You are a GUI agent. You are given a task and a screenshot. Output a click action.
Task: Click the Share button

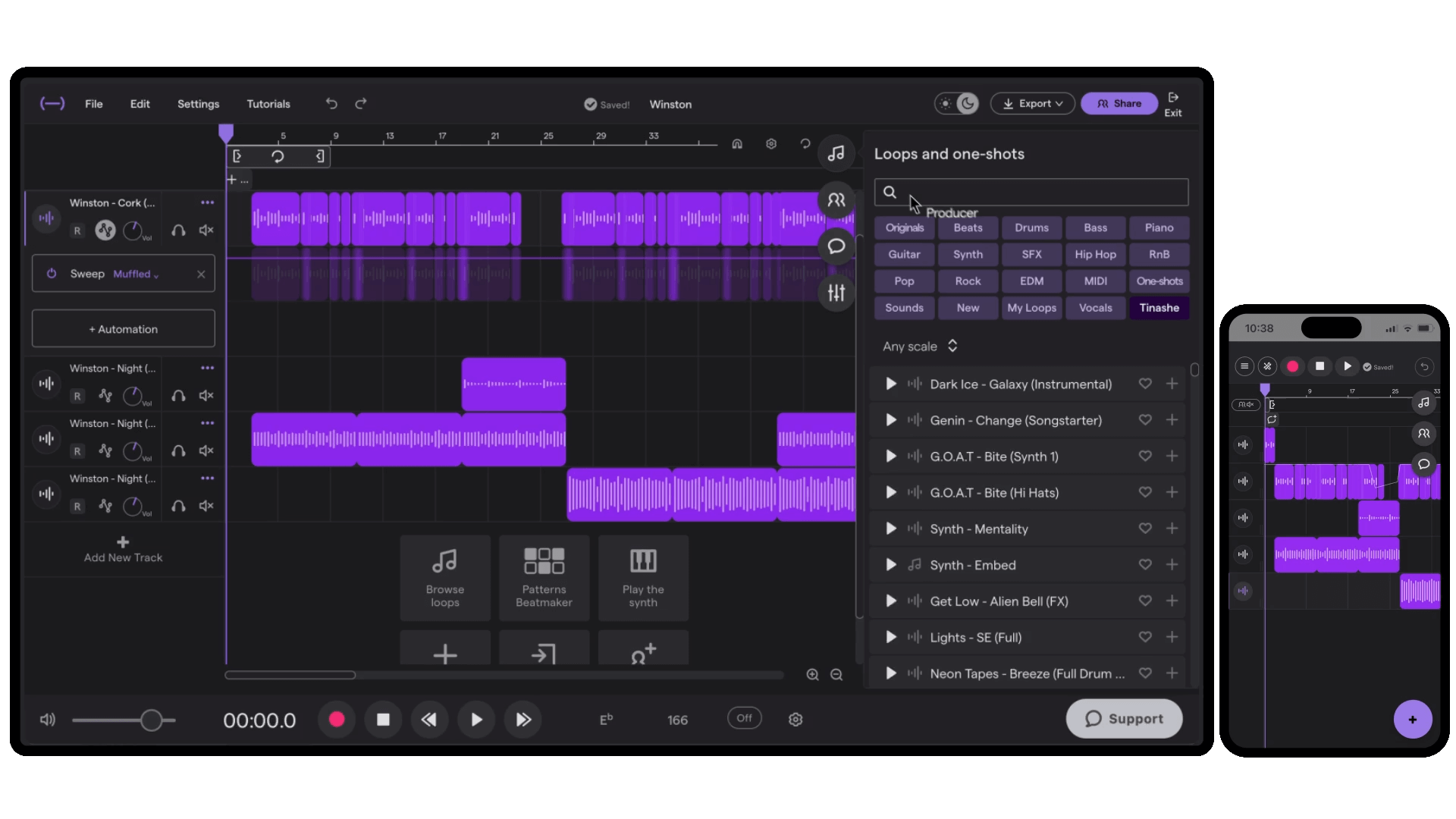(x=1119, y=104)
